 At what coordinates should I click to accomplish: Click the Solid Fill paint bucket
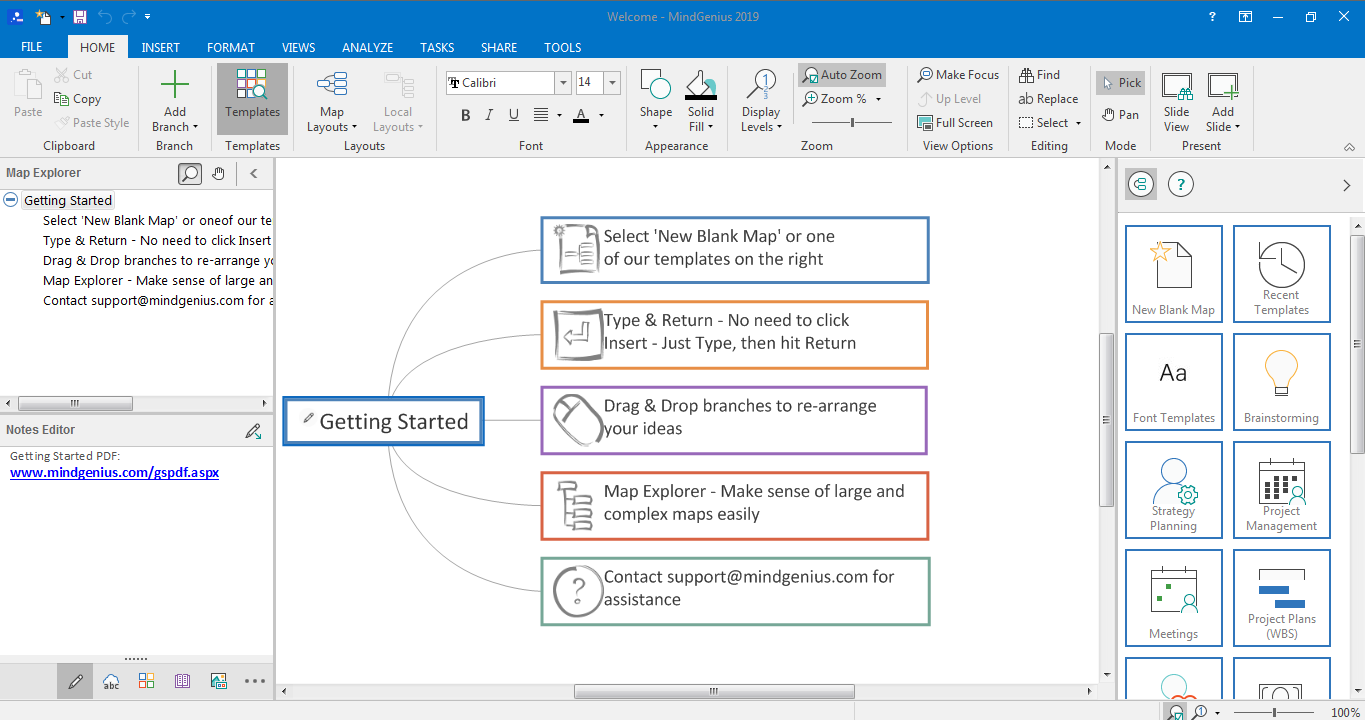point(701,85)
